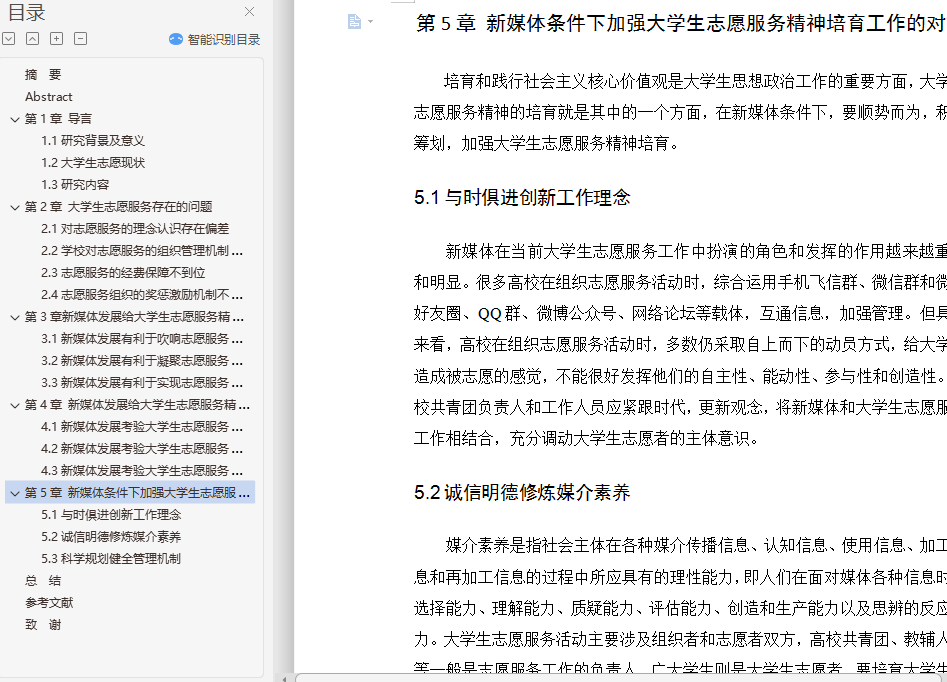The image size is (947, 682).
Task: Click the collapse-all icon in the 目录 pane
Action: 33,39
